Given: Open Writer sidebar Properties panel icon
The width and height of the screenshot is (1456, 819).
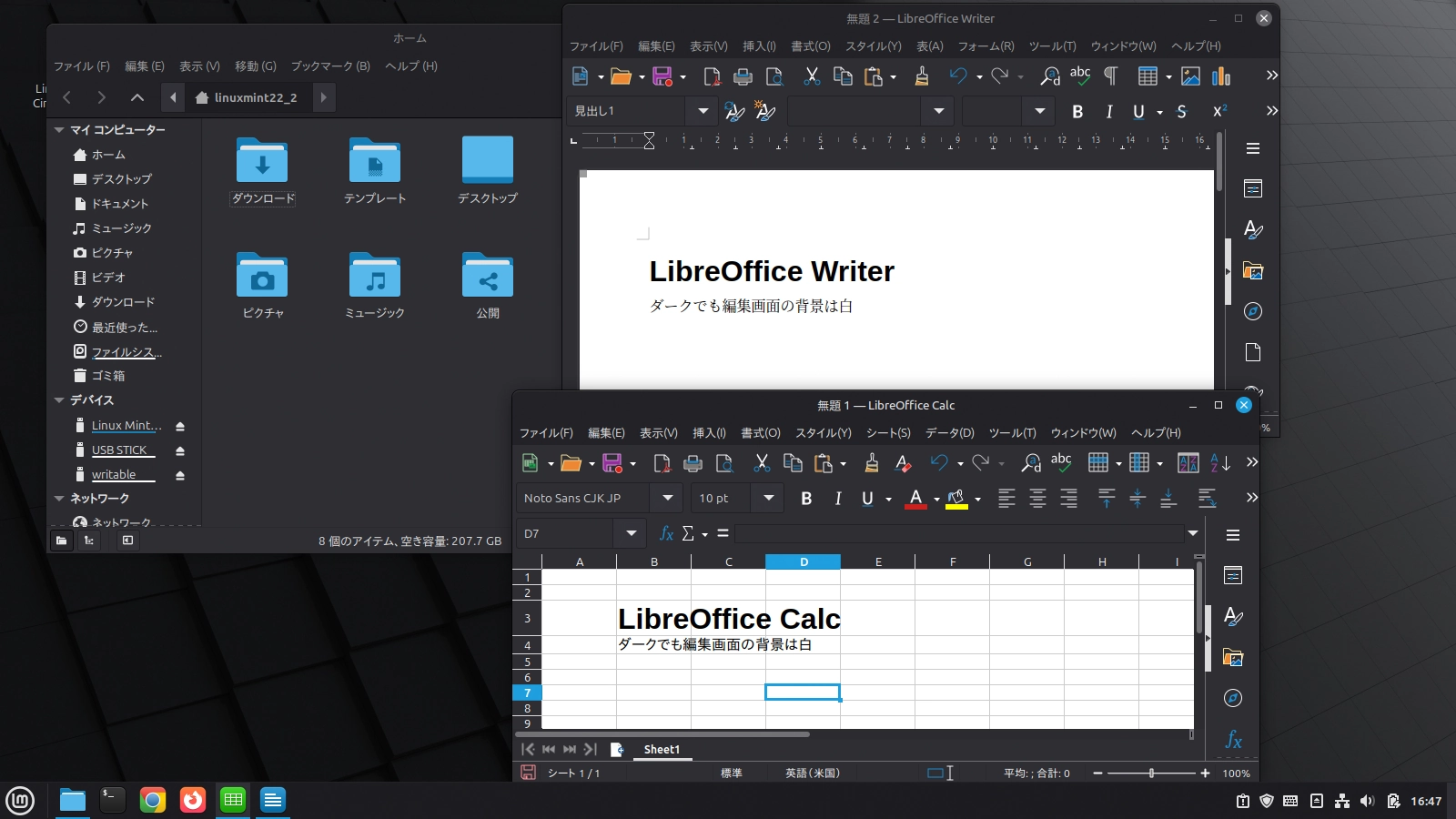Looking at the screenshot, I should click(1253, 188).
